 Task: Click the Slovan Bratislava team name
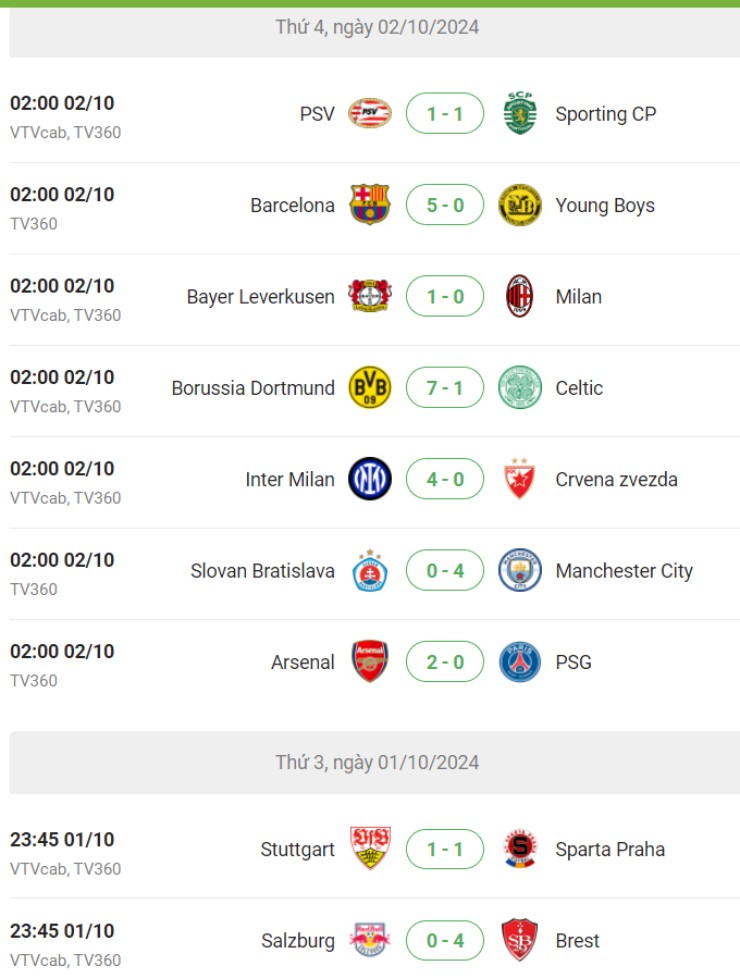click(262, 571)
